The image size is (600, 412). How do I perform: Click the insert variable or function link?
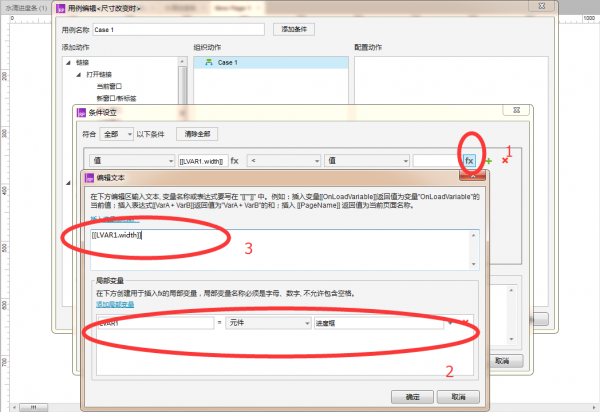pyautogui.click(x=115, y=219)
